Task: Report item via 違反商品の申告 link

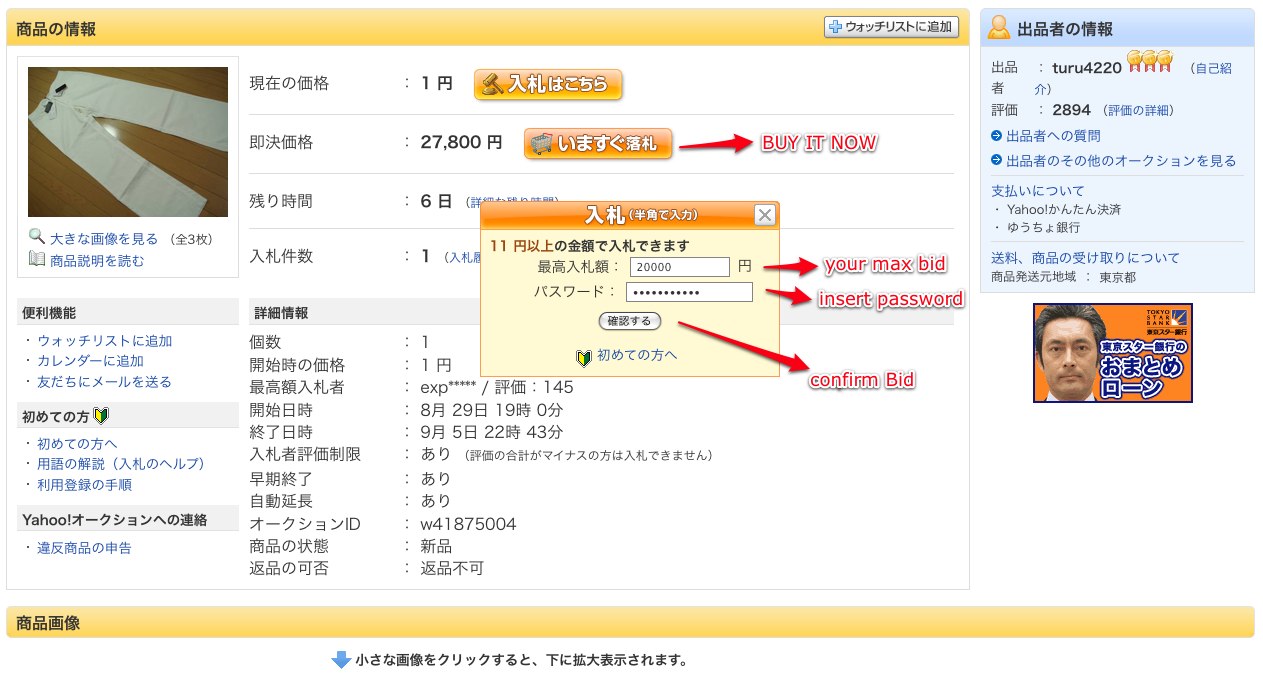Action: coord(84,548)
